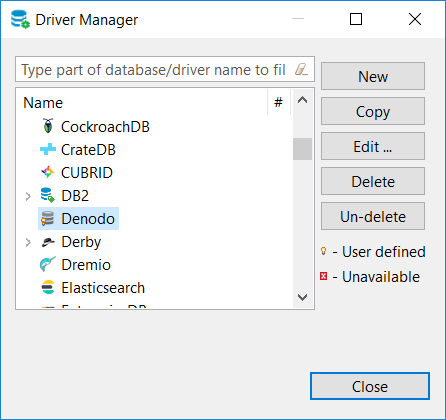446x420 pixels.
Task: Click the Copy driver button
Action: [373, 111]
